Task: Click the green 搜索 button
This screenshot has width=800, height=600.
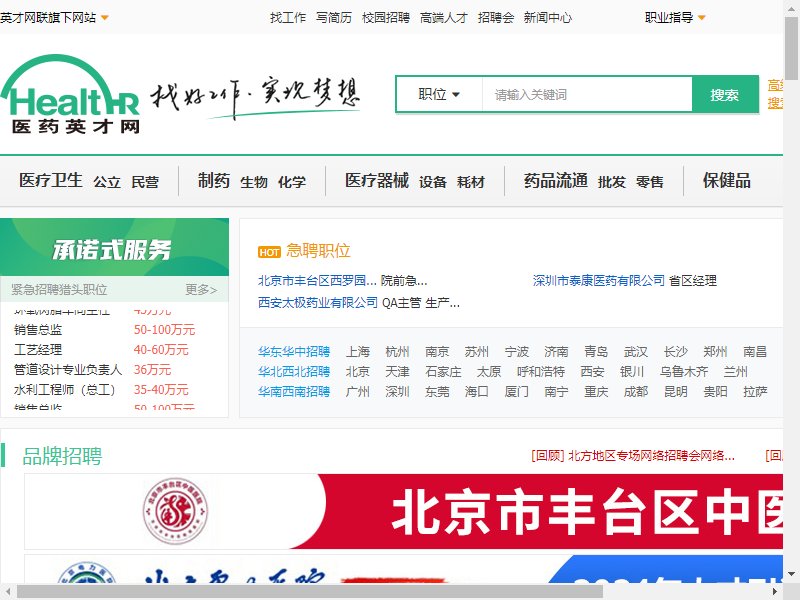Action: point(724,94)
